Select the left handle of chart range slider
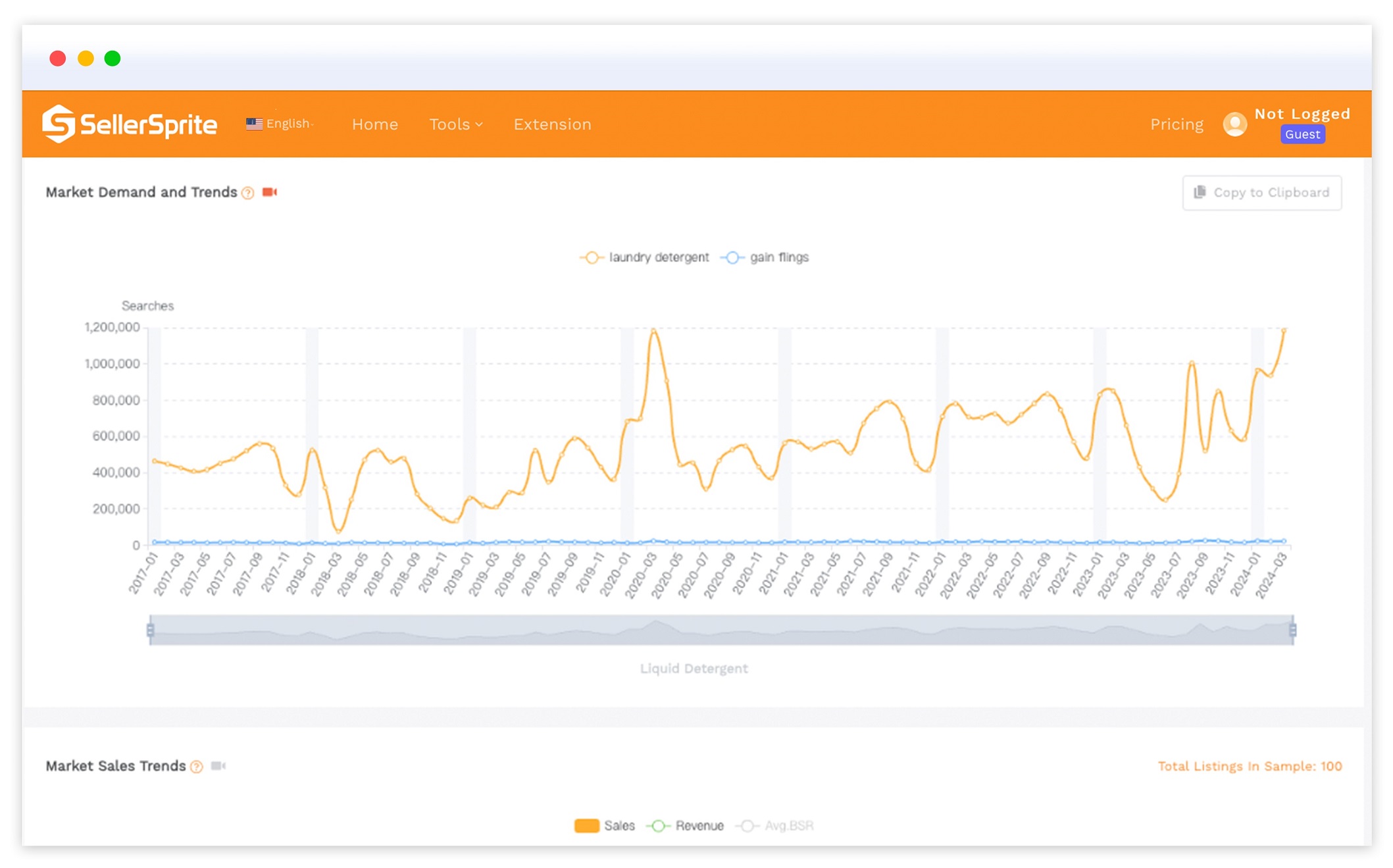Viewport: 1393px width, 868px height. coord(151,630)
